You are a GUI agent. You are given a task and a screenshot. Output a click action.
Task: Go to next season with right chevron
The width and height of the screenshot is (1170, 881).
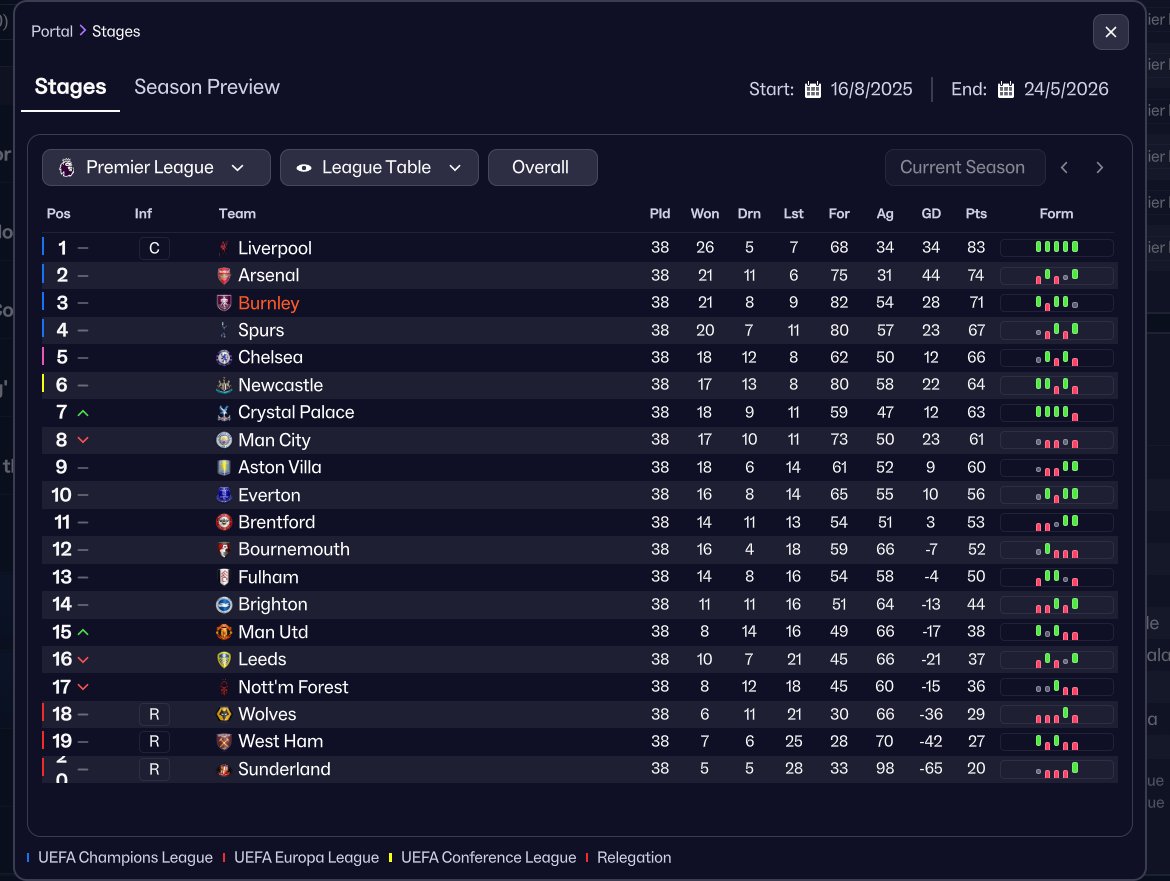point(1099,167)
